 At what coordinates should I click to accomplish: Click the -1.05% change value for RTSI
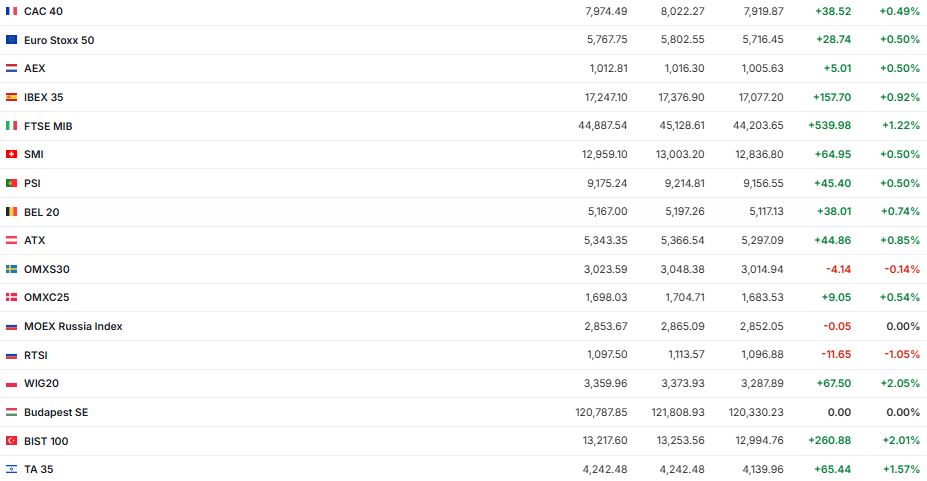[901, 355]
